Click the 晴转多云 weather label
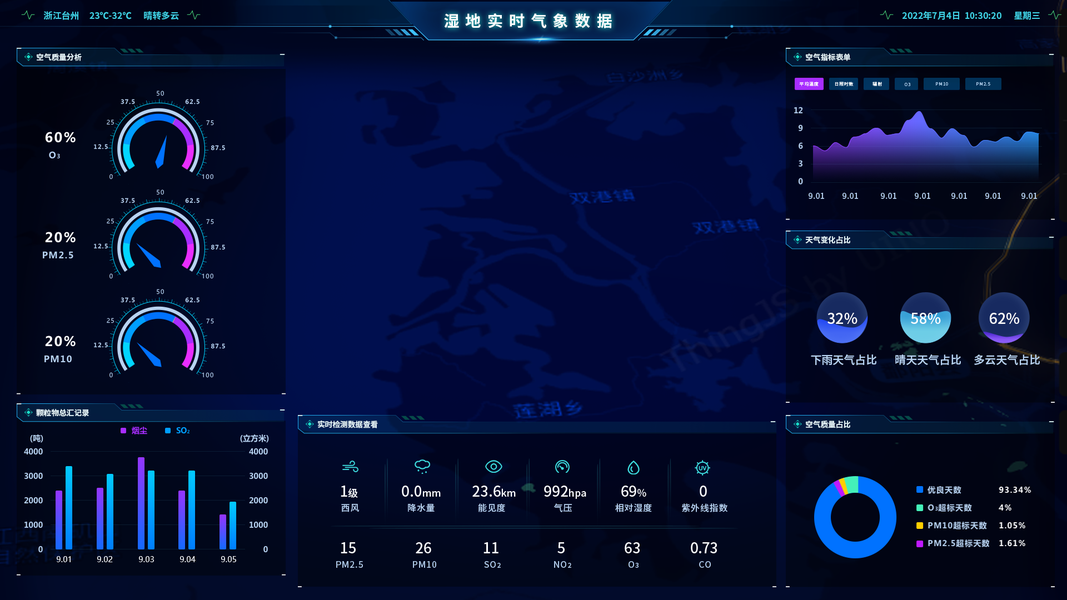The image size is (1067, 600). pos(161,15)
